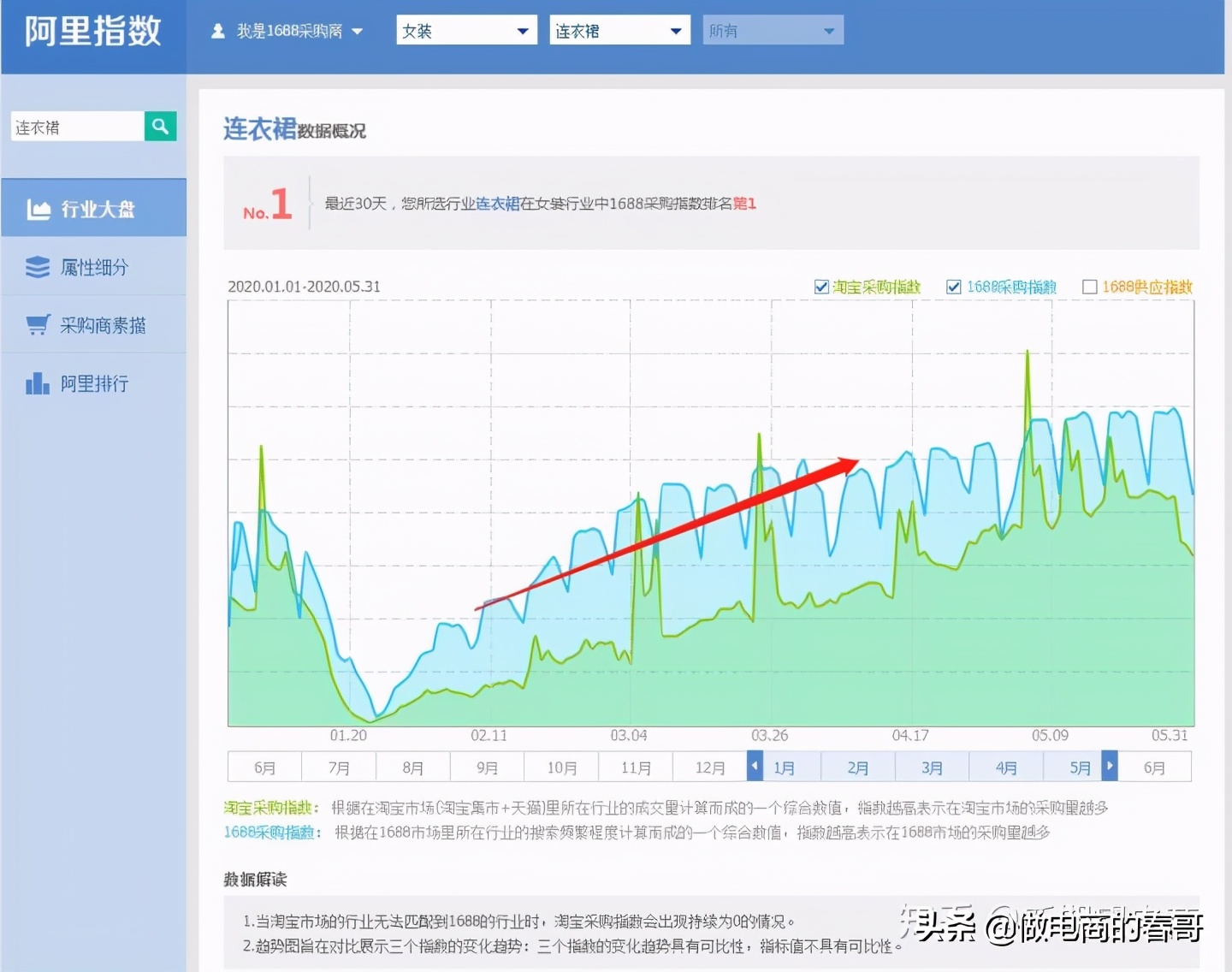Enable the 1688供应指数 checkbox

1090,287
